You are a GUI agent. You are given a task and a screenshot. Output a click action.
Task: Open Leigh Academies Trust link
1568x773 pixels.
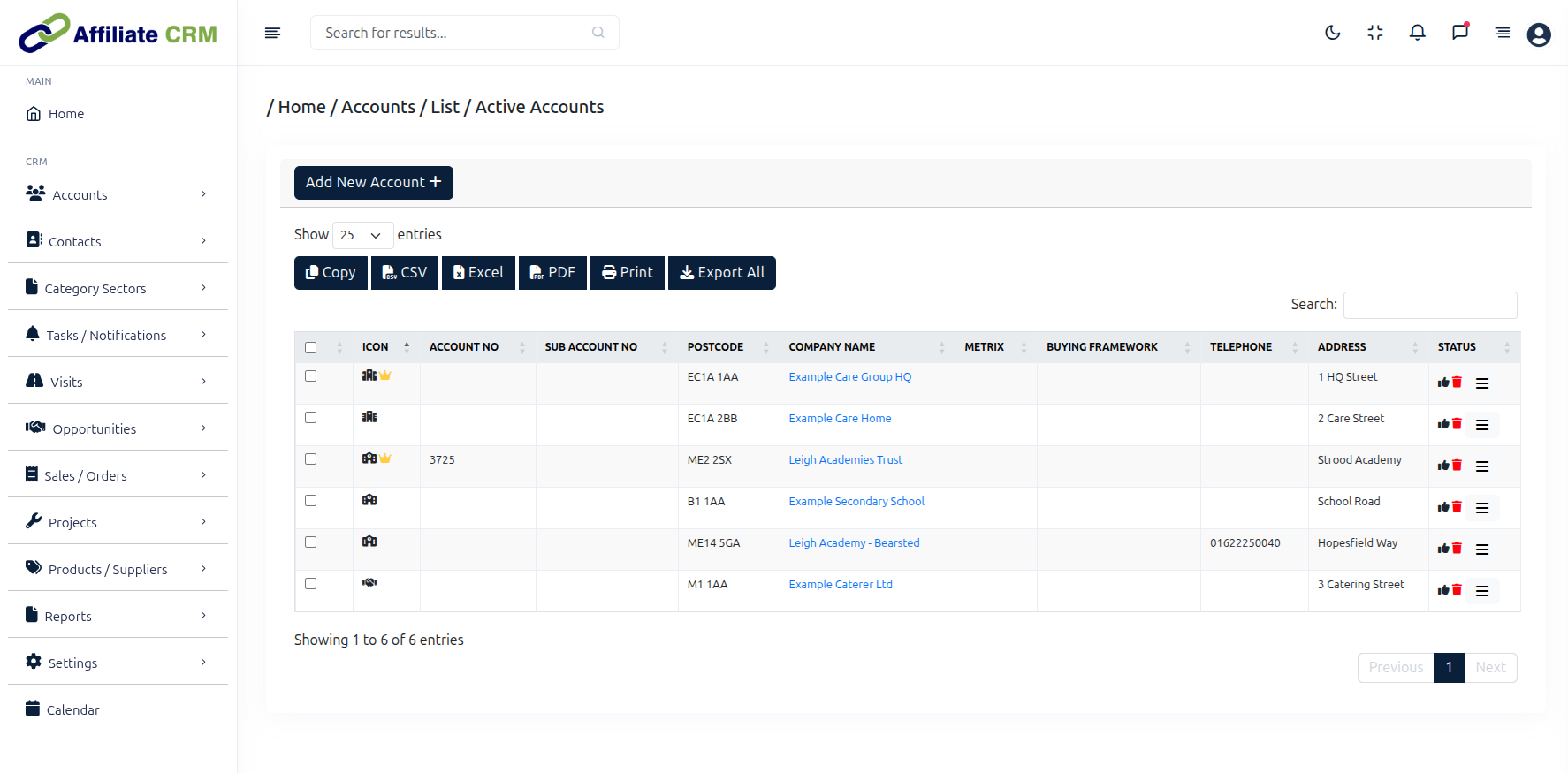(x=845, y=459)
